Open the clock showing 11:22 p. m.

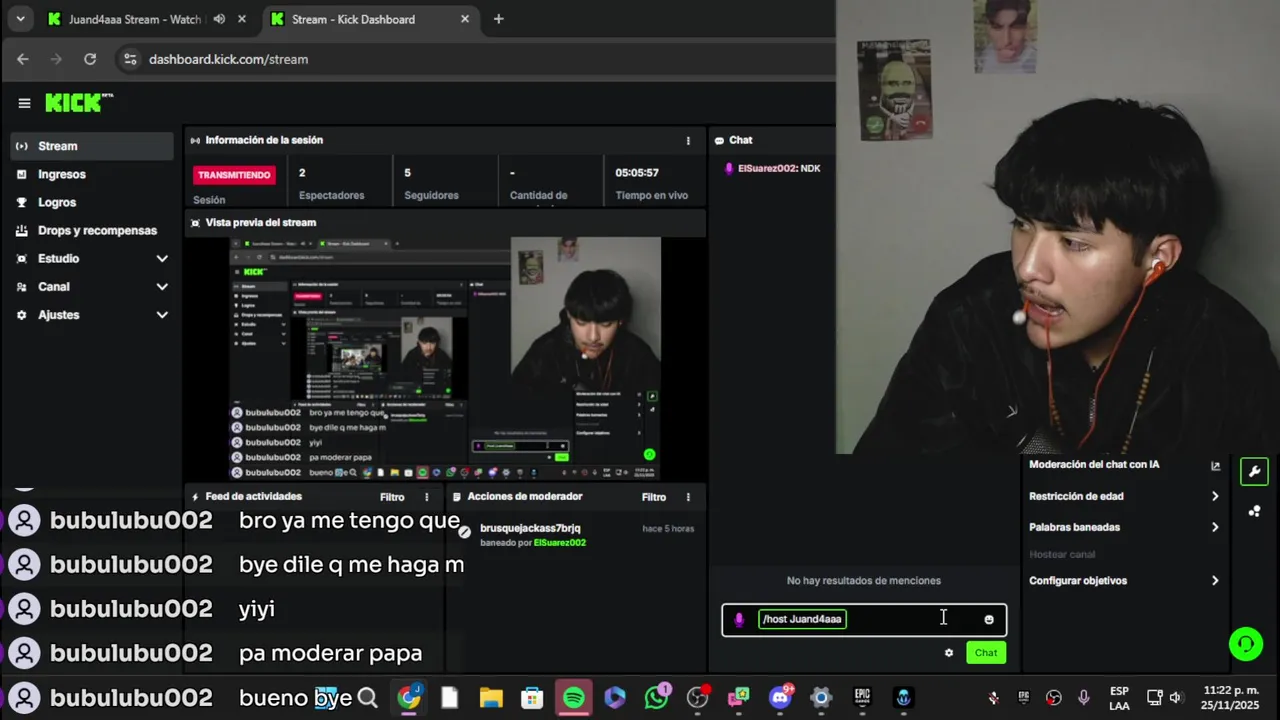pos(1232,698)
